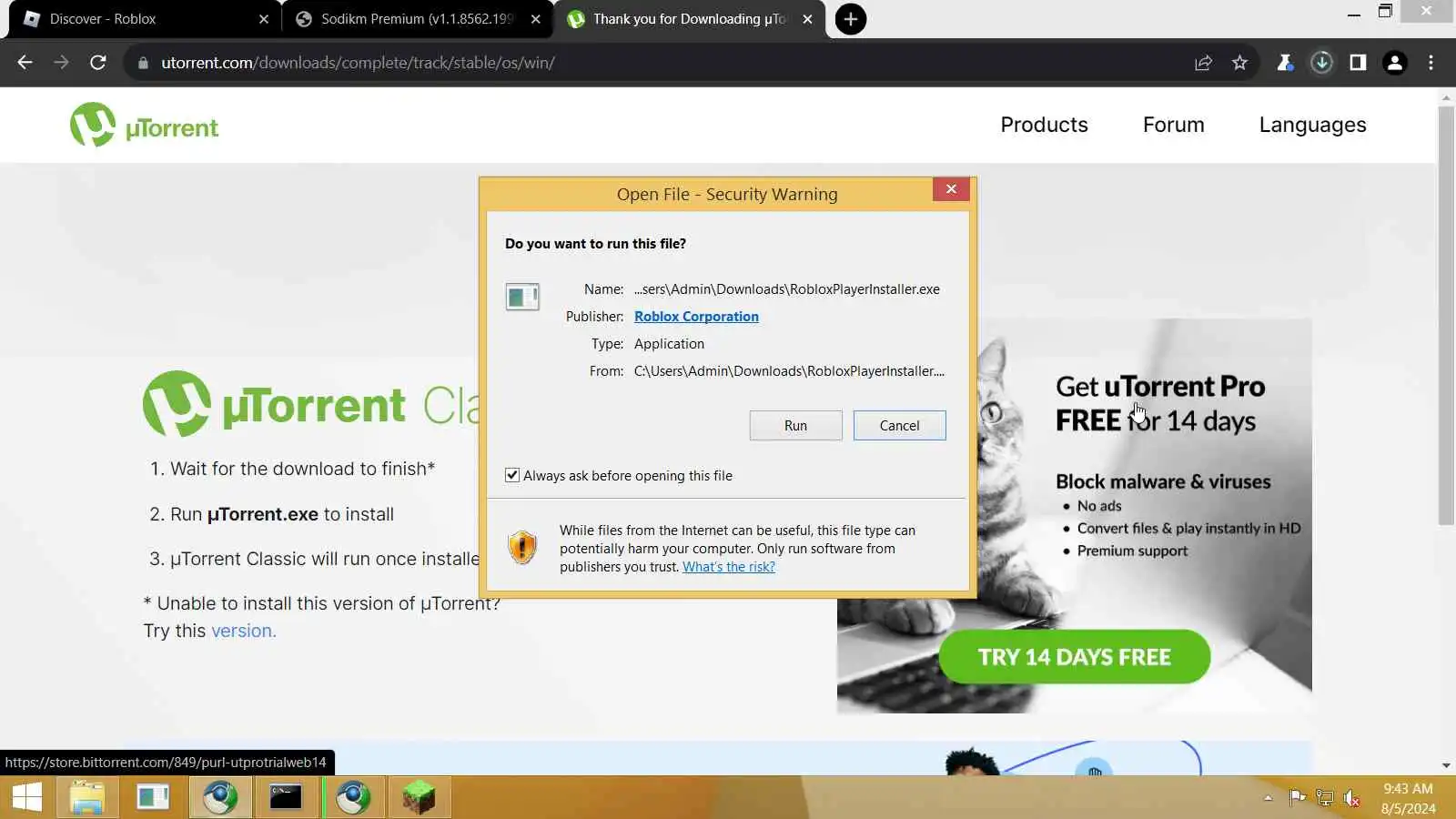Open a new tab with plus button
Image resolution: width=1456 pixels, height=819 pixels.
tap(850, 19)
